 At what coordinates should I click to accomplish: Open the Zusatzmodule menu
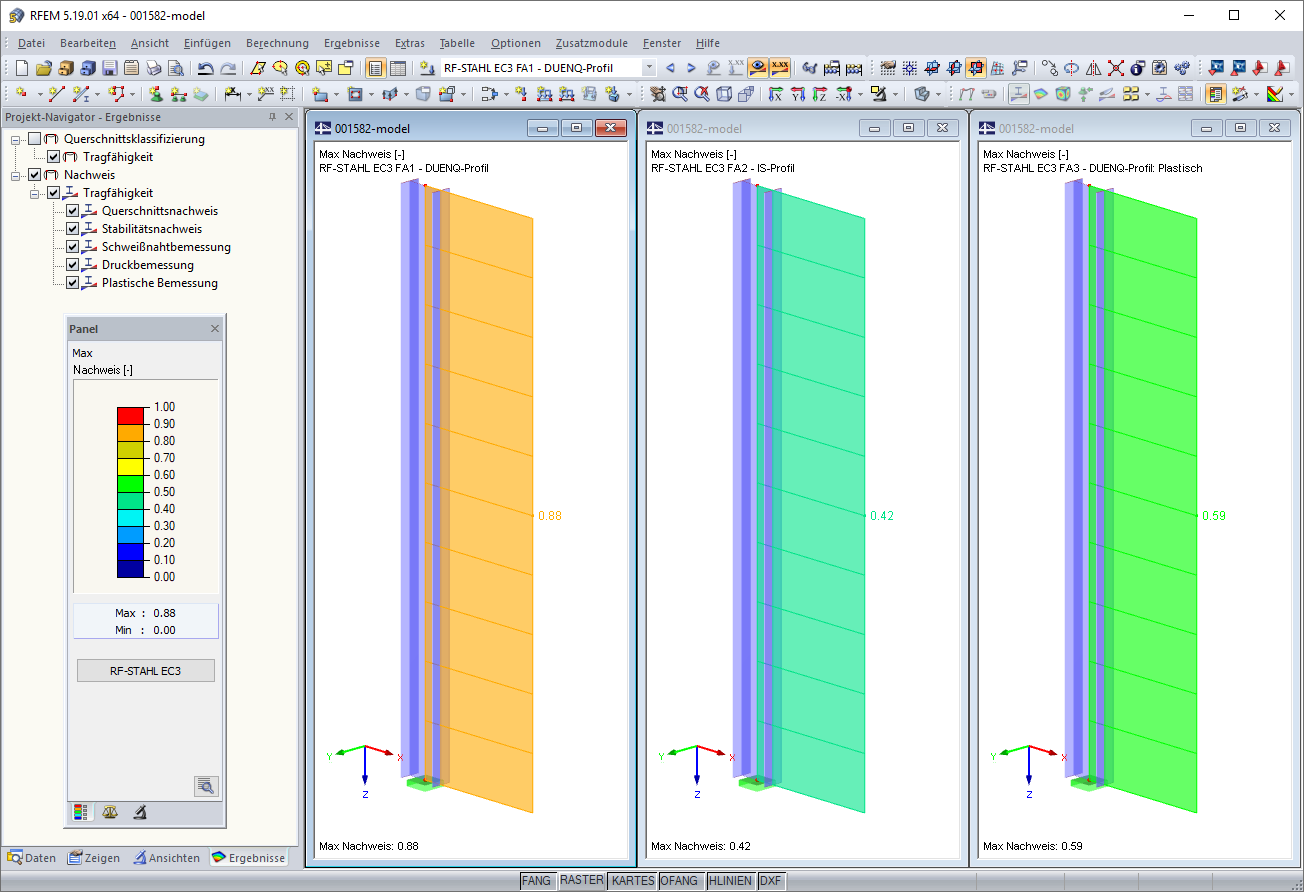(592, 43)
